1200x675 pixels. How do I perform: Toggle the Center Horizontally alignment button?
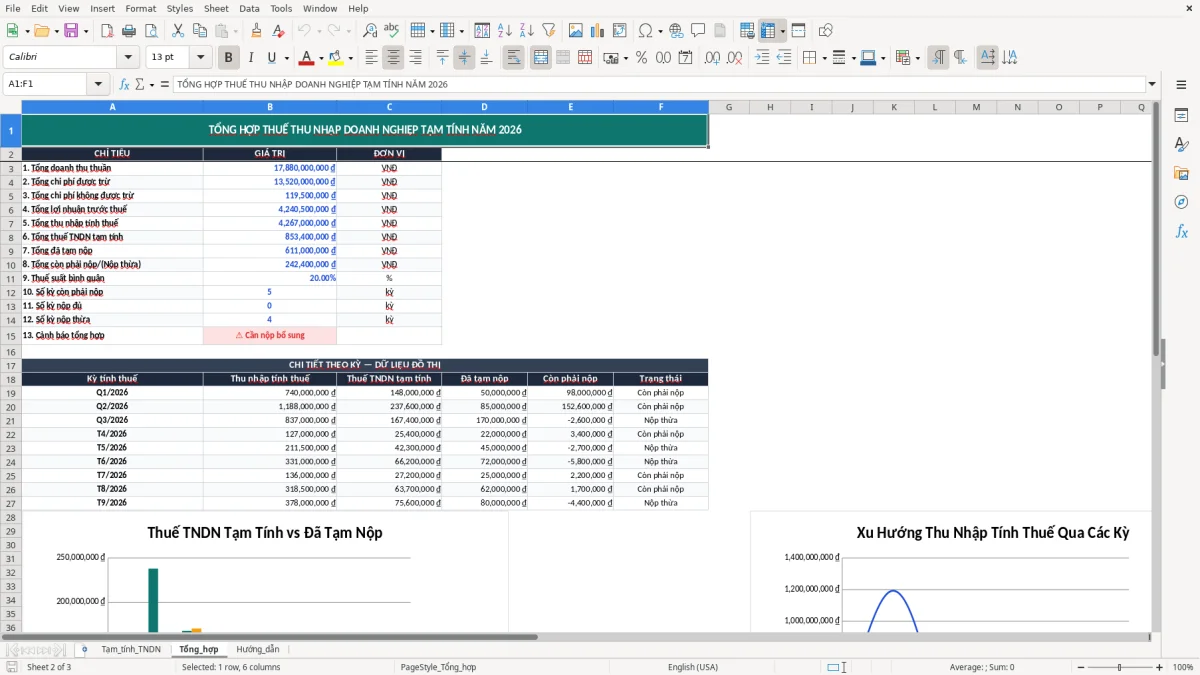[393, 58]
